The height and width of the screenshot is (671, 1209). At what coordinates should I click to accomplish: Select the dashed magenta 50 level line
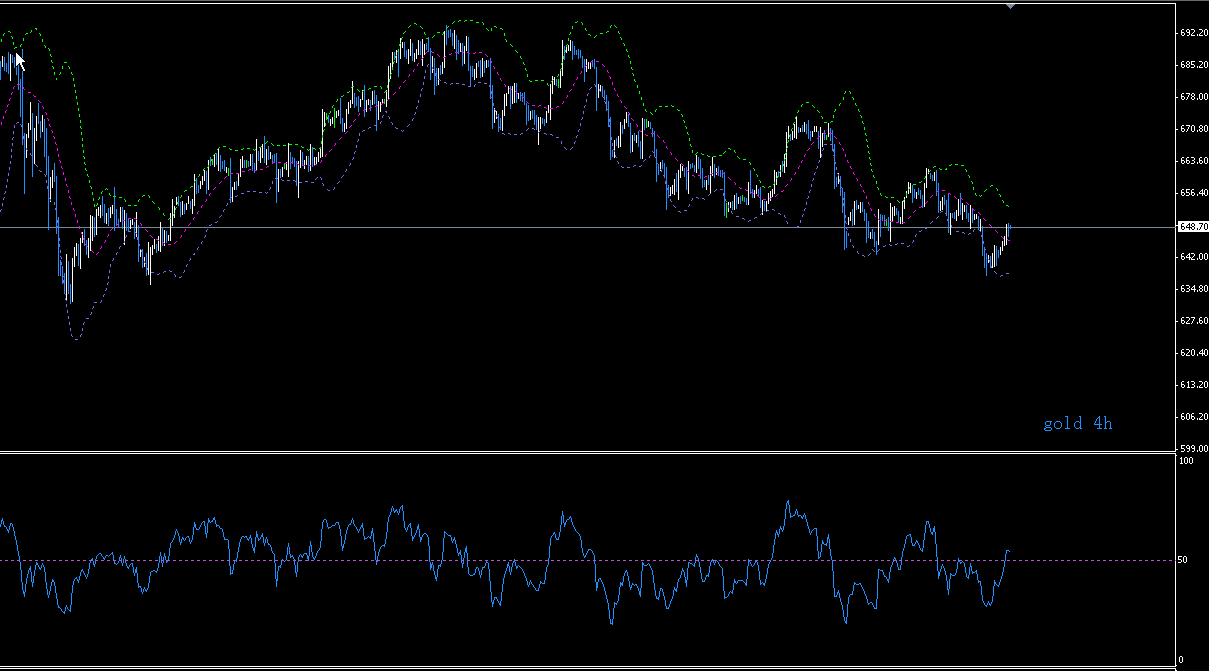pos(587,560)
